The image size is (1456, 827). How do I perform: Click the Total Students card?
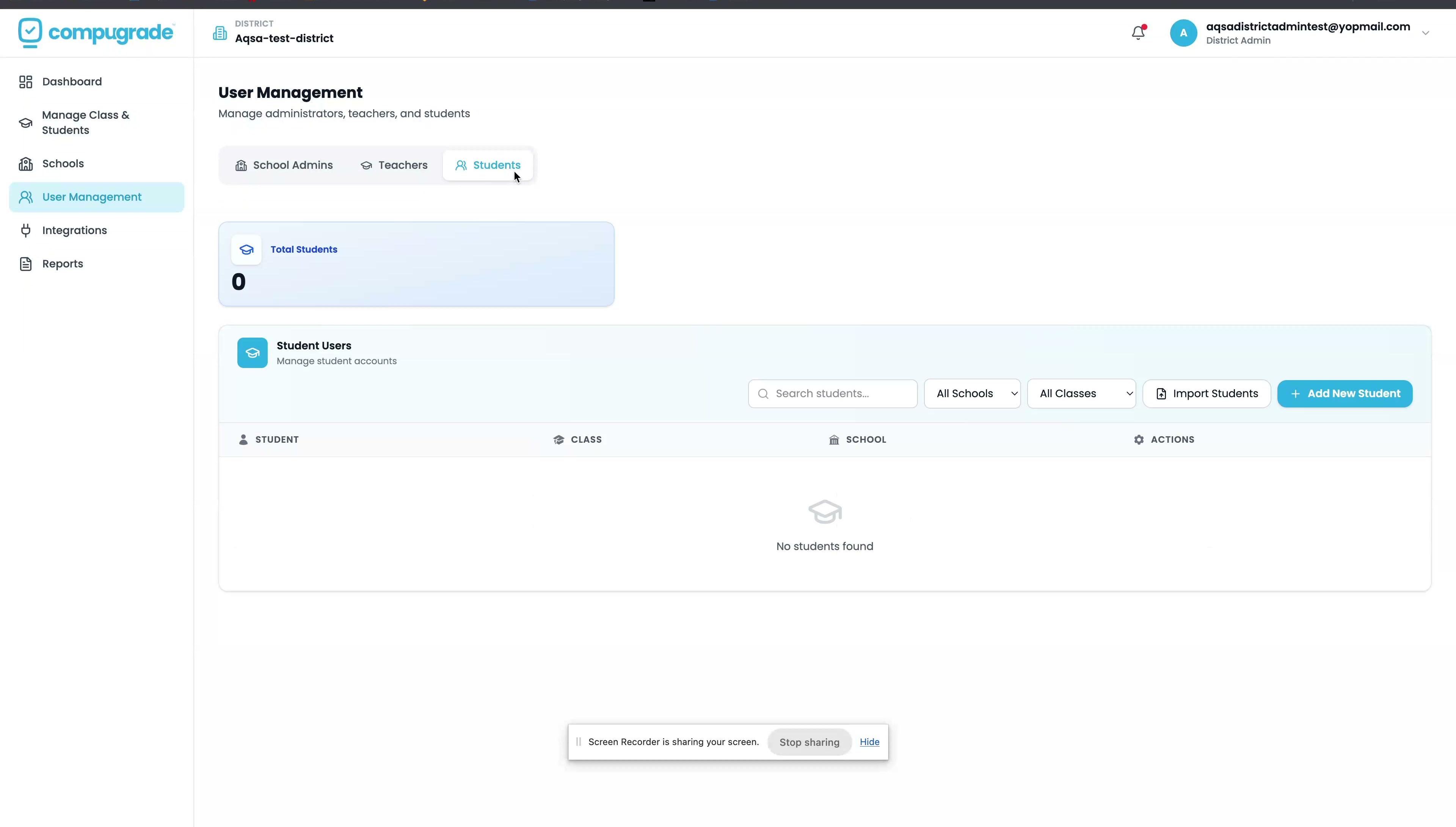[417, 264]
